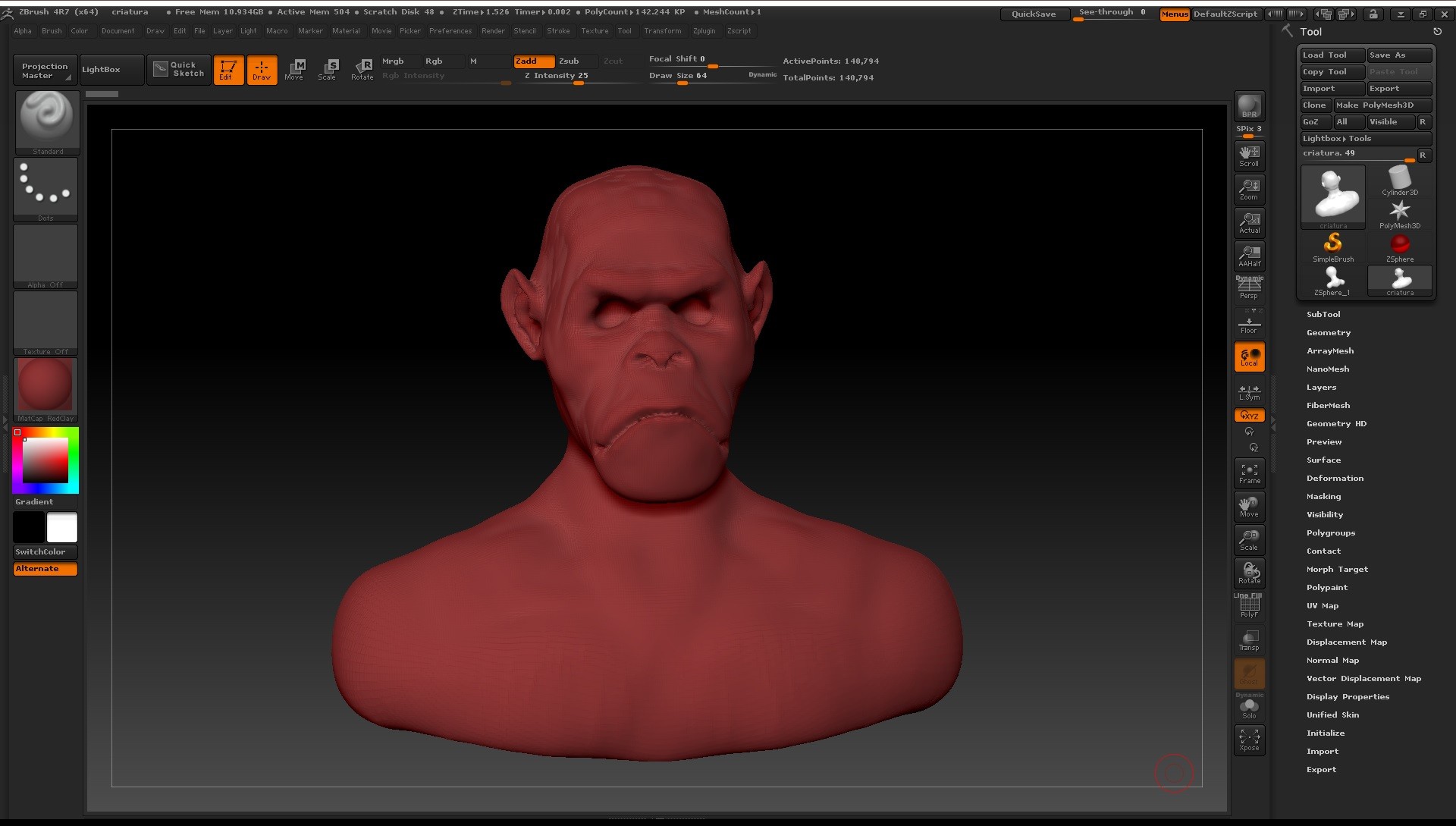Image resolution: width=1456 pixels, height=826 pixels.
Task: Click the BPR render icon
Action: pos(1248,106)
